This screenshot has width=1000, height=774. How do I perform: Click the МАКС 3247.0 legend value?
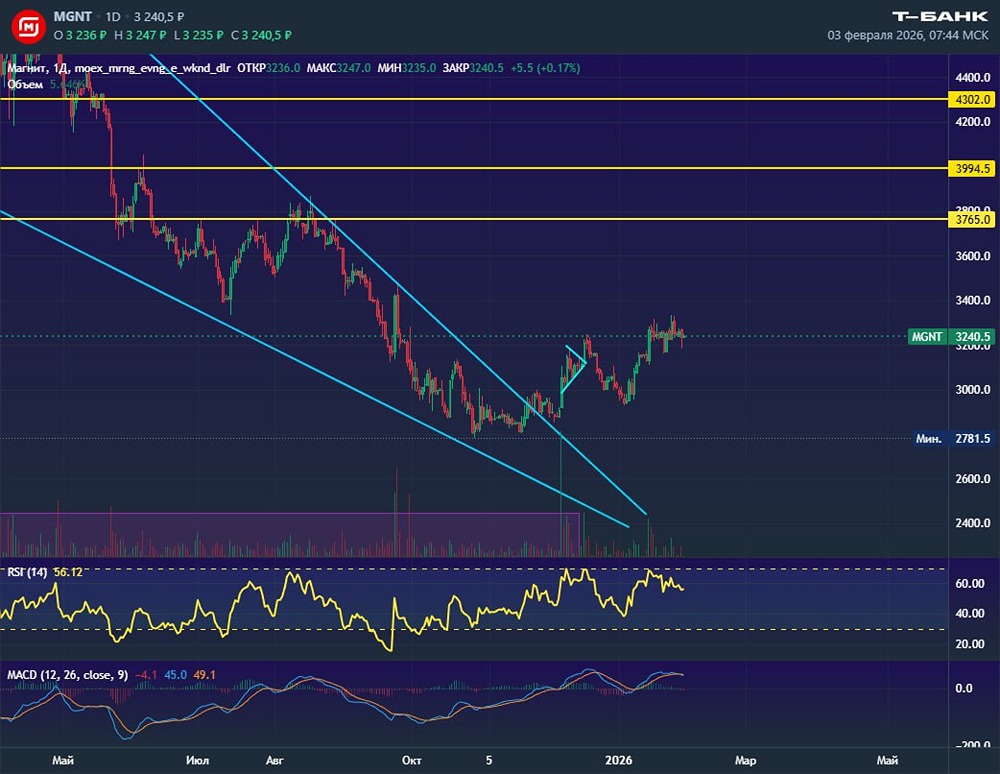point(339,68)
